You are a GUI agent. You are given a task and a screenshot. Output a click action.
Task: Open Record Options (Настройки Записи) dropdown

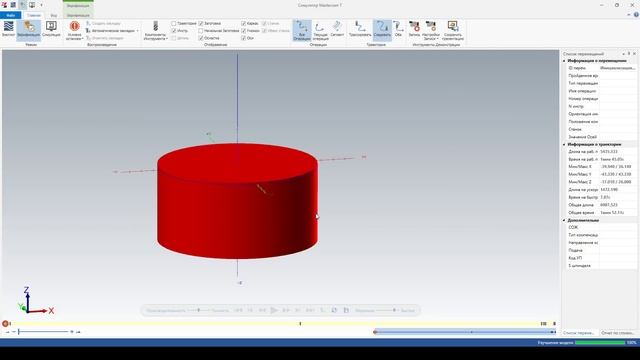[431, 30]
